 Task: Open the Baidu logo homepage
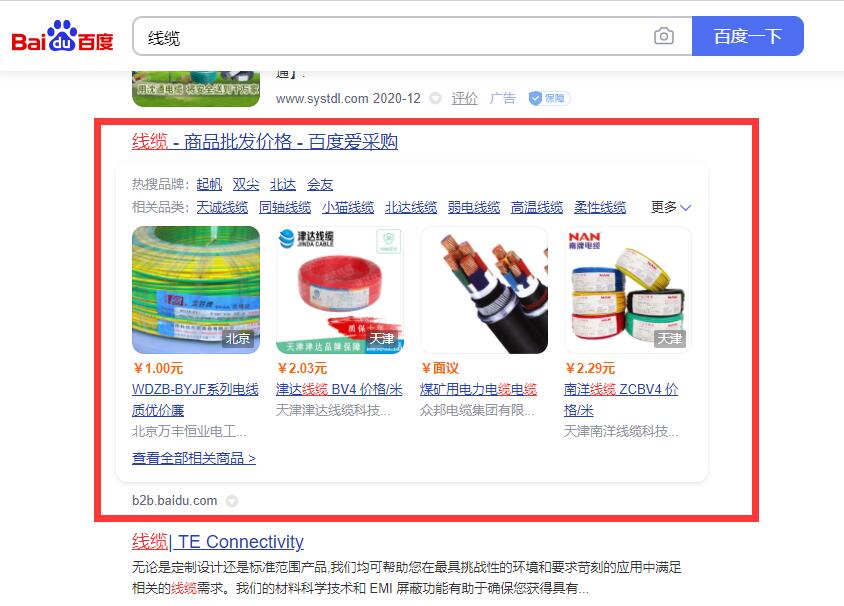coord(62,37)
